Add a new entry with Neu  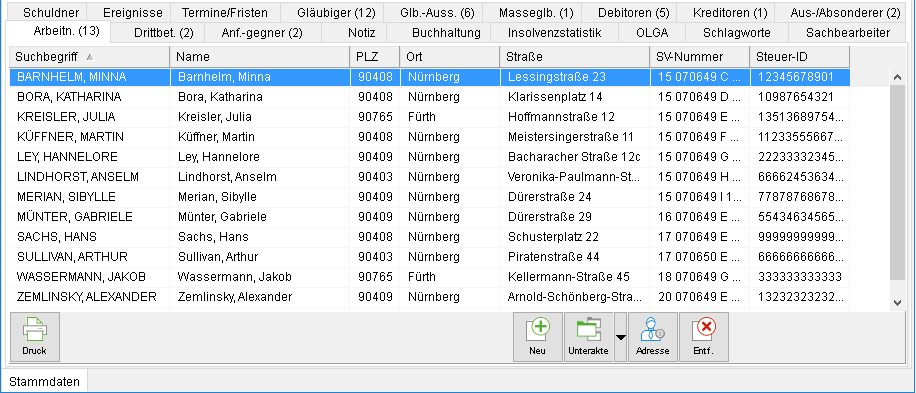point(537,337)
